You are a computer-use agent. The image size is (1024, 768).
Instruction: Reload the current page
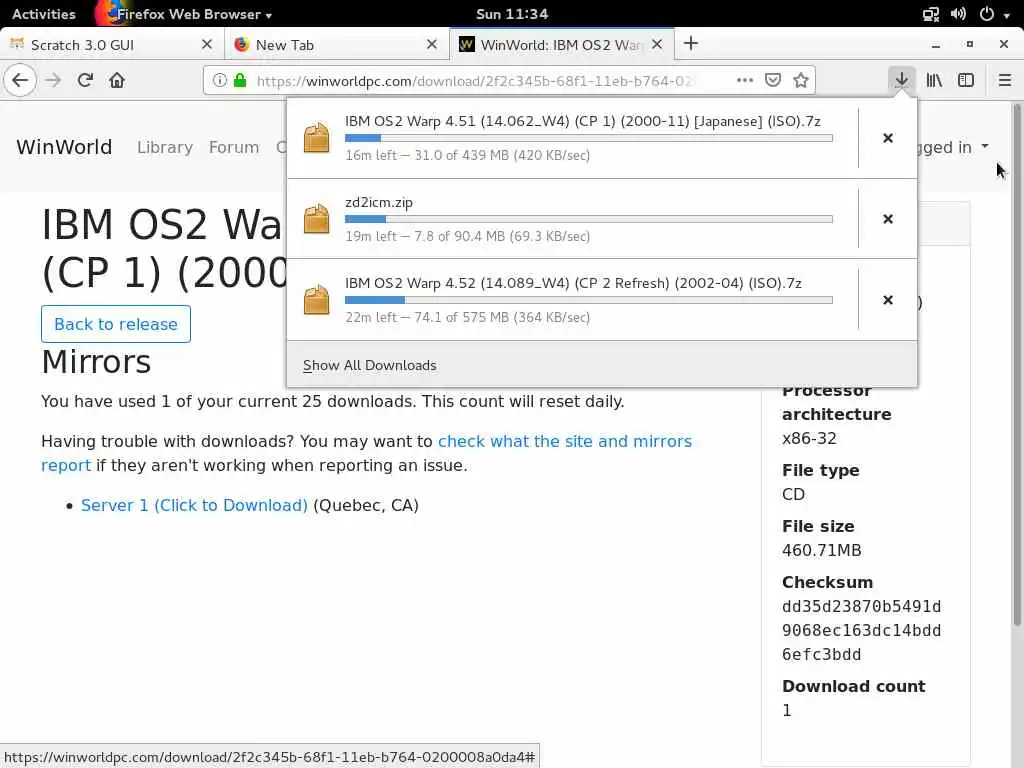[85, 80]
